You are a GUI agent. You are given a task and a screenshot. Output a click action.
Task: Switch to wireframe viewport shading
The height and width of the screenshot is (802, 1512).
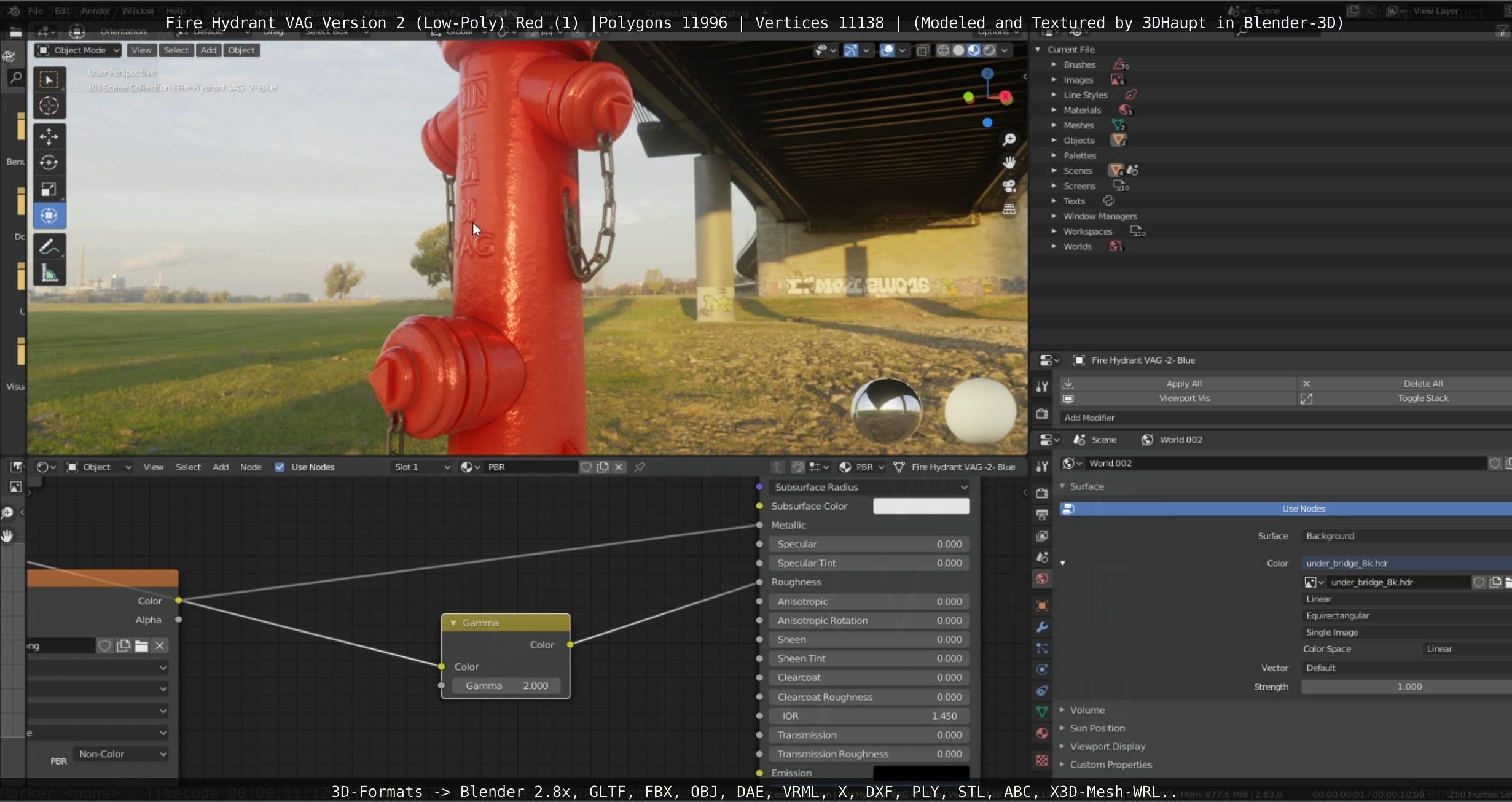(x=943, y=50)
